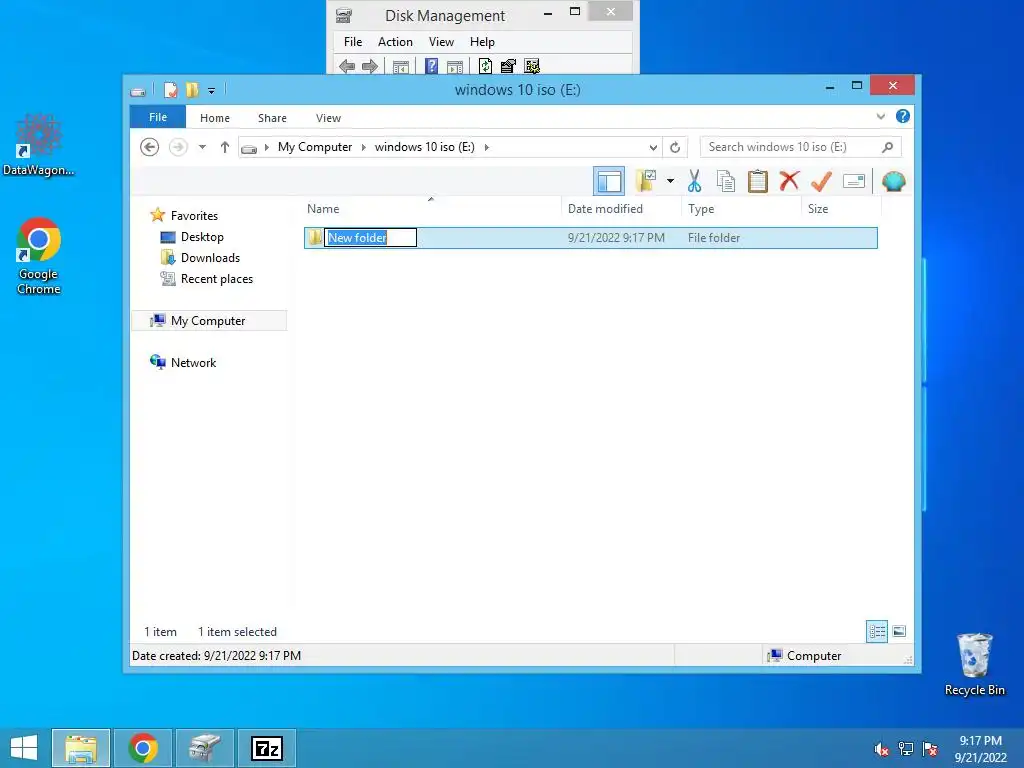Open the Customize Quick Access Toolbar dropdown
Screen dimensions: 1024x768
tap(212, 91)
